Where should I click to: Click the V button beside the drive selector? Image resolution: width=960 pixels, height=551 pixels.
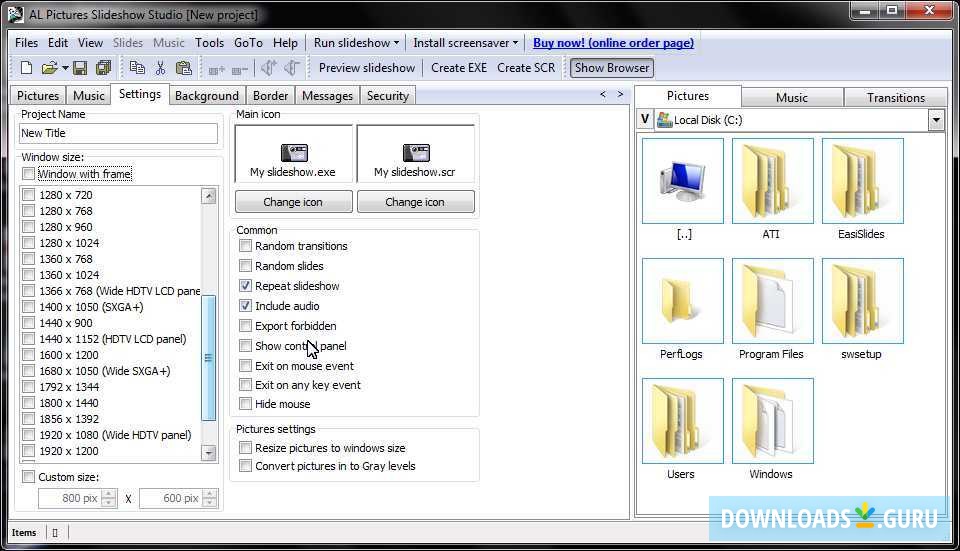tap(645, 119)
